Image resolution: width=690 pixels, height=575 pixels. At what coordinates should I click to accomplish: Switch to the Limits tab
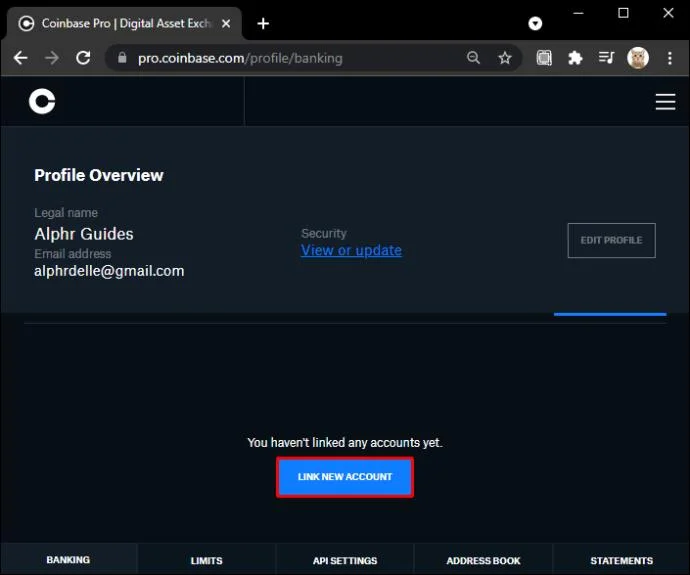tap(206, 560)
